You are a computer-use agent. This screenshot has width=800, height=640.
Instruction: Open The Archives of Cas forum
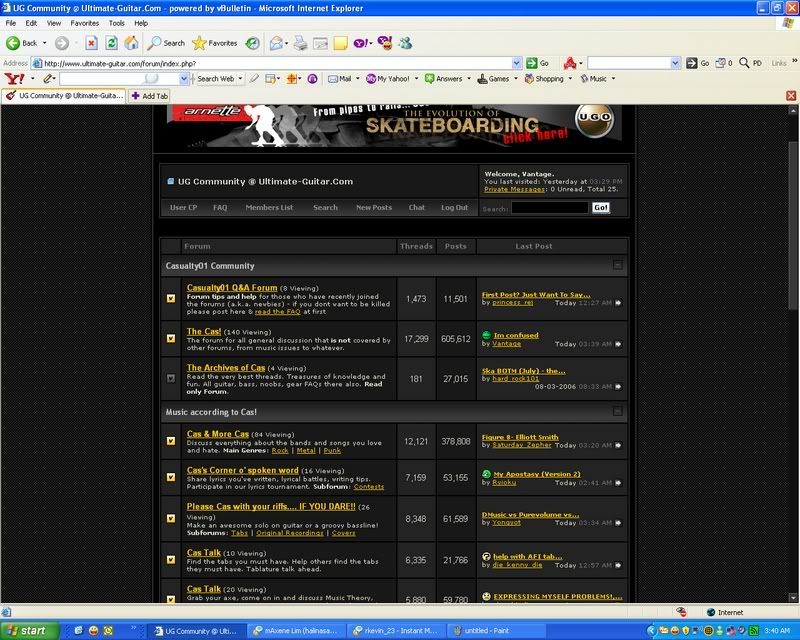click(226, 367)
